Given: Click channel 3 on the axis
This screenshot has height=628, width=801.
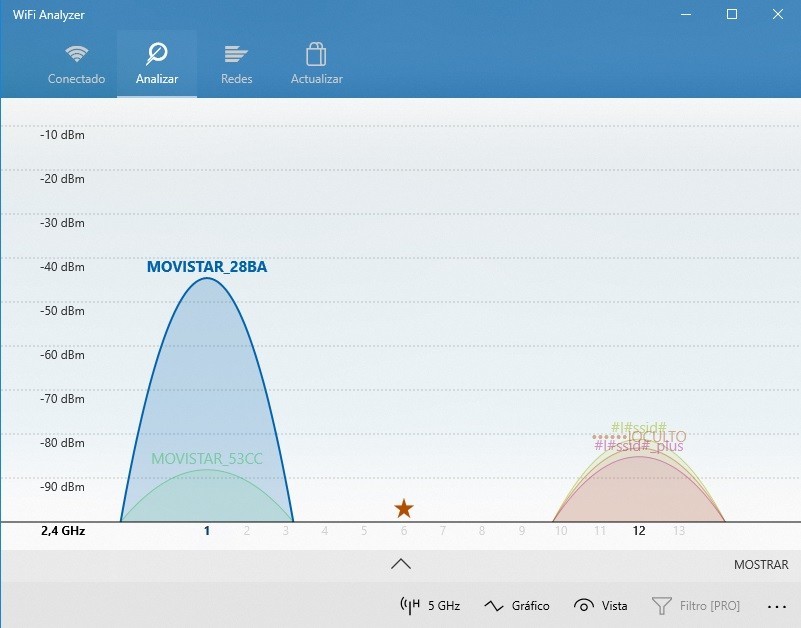Looking at the screenshot, I should (x=286, y=531).
